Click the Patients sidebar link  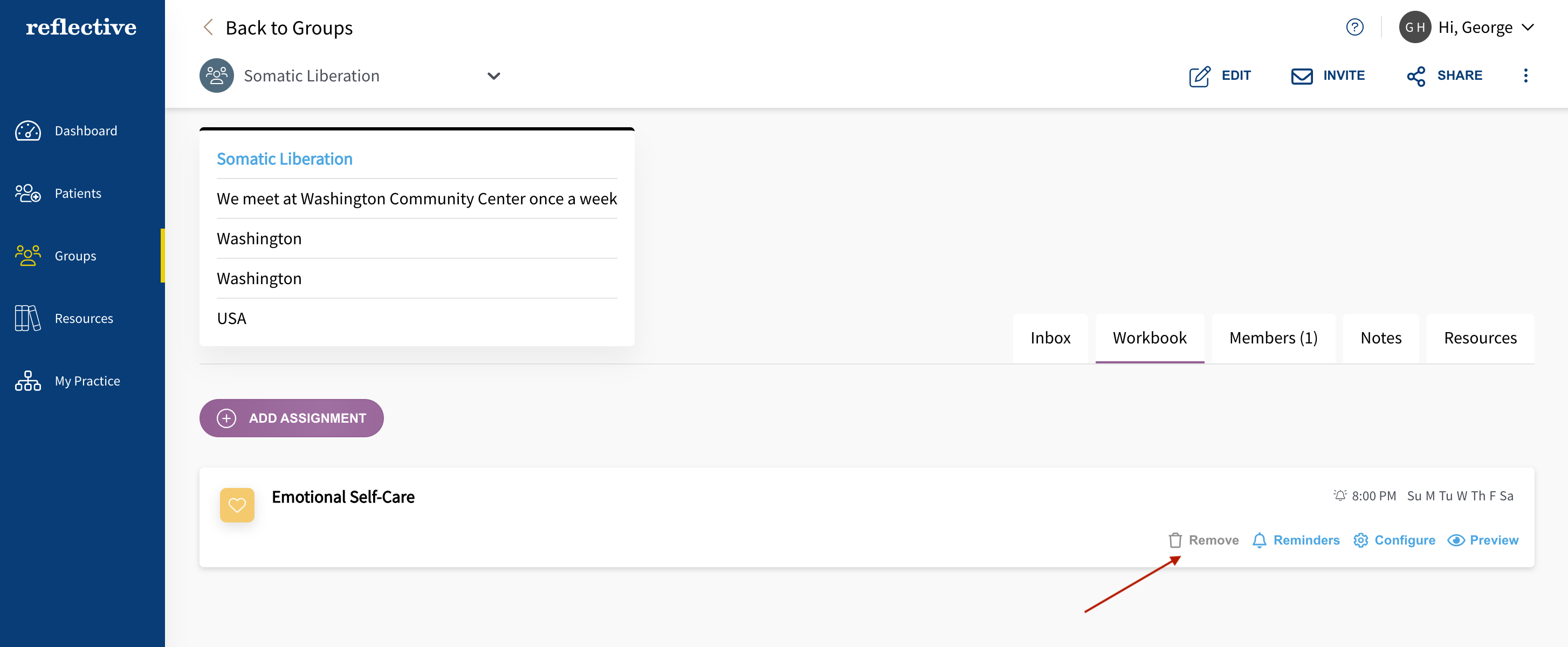coord(78,192)
